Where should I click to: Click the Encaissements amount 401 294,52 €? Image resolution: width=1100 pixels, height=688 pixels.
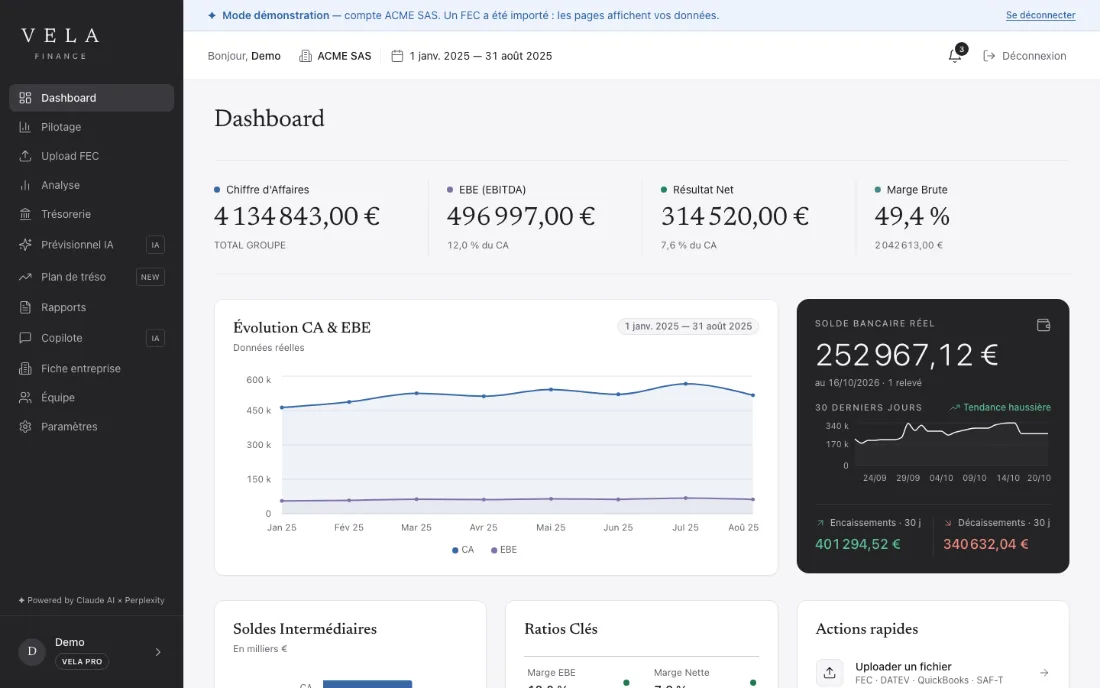click(x=858, y=544)
